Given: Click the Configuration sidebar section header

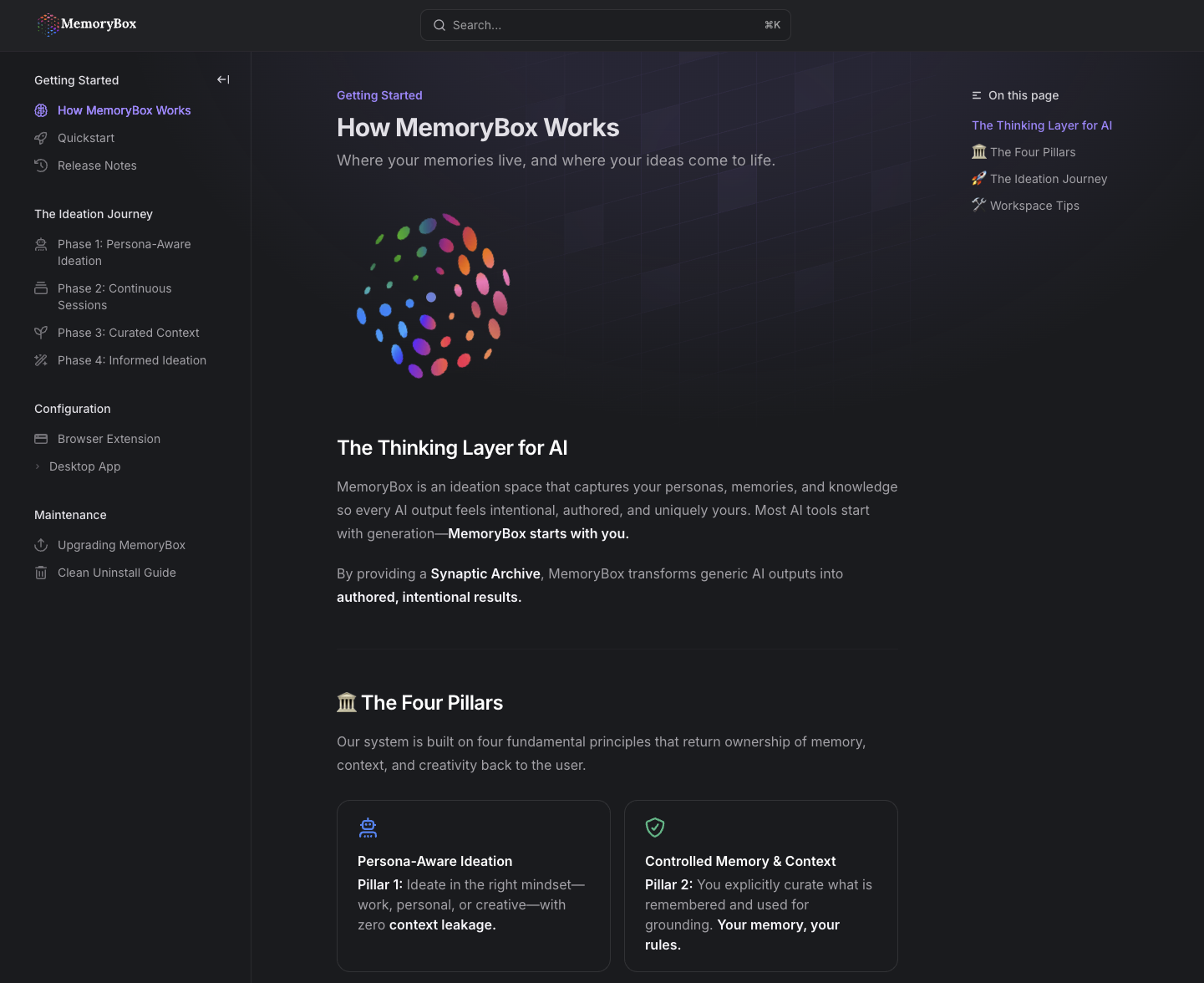Looking at the screenshot, I should point(73,409).
